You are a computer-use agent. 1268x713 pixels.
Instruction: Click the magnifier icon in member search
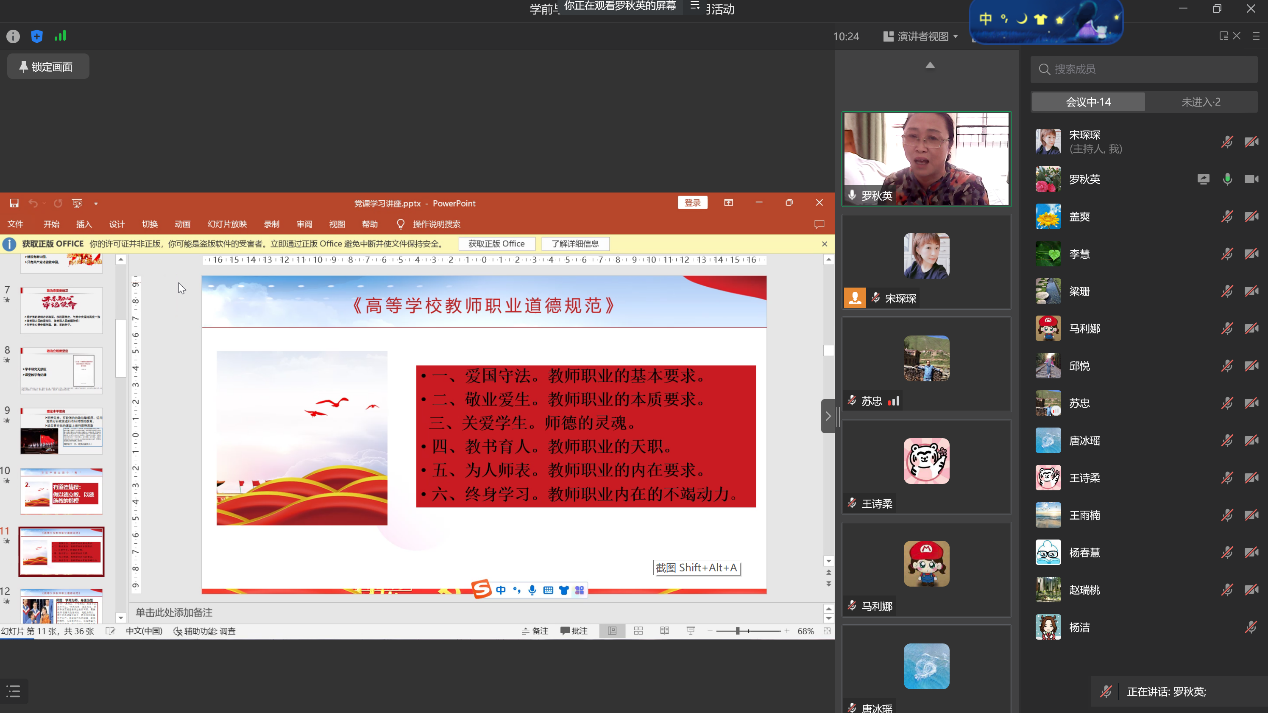1044,69
